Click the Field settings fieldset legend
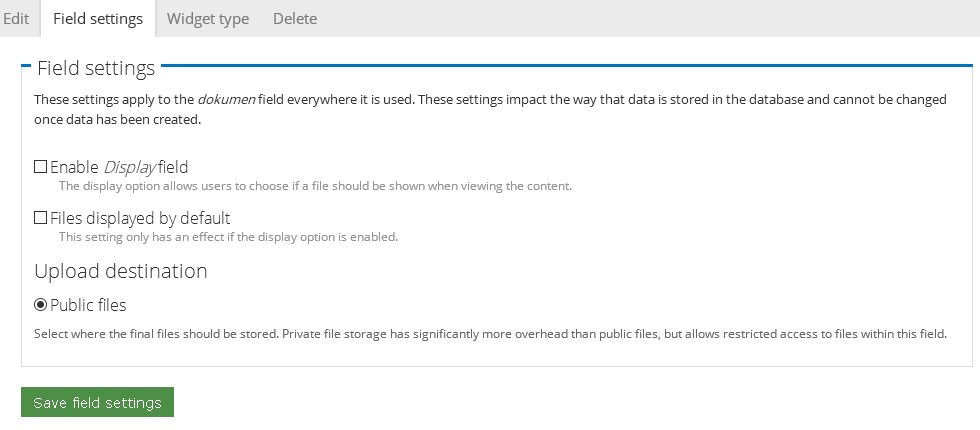 pyautogui.click(x=96, y=68)
